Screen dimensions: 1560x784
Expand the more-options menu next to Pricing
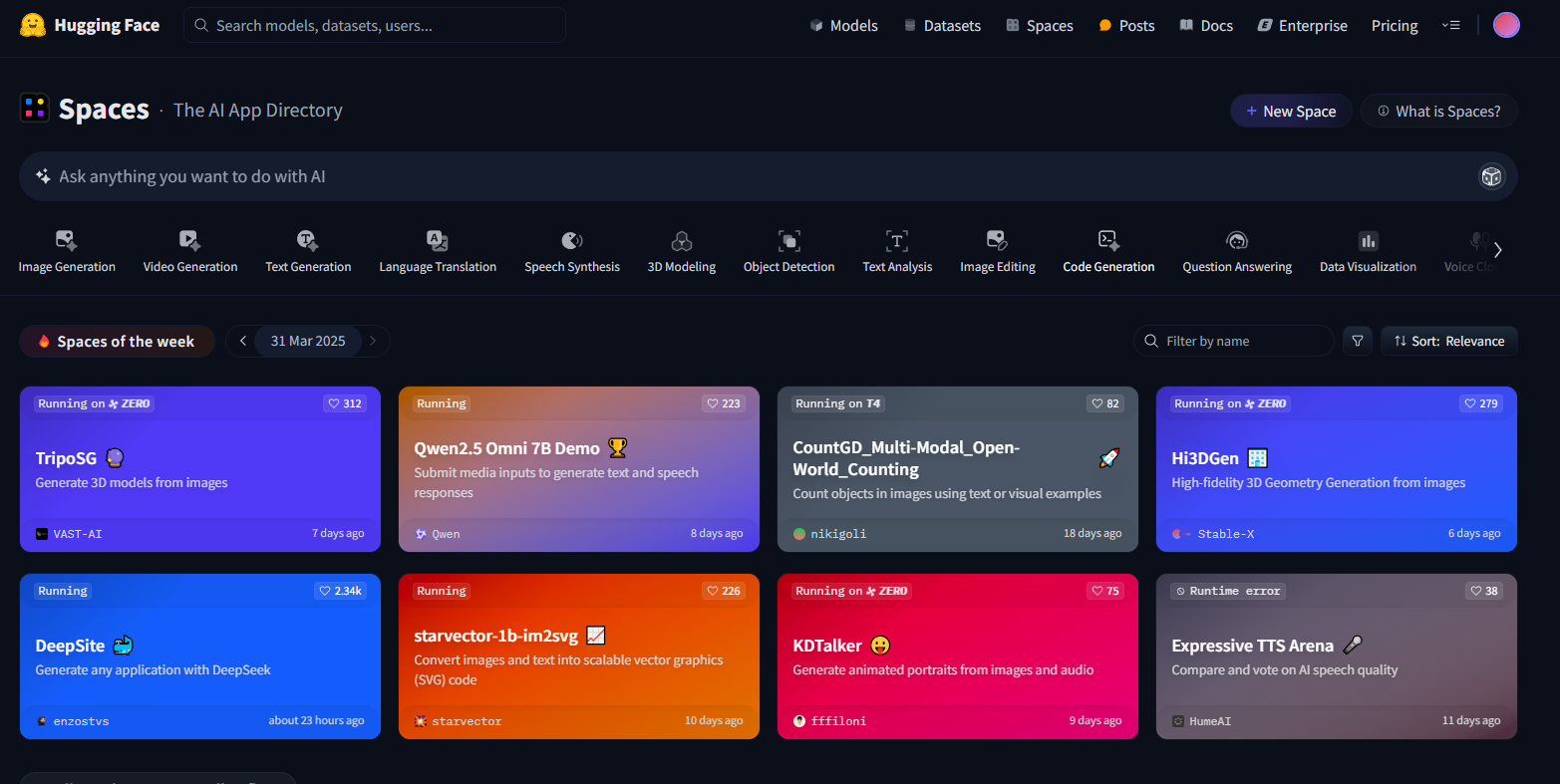tap(1450, 26)
